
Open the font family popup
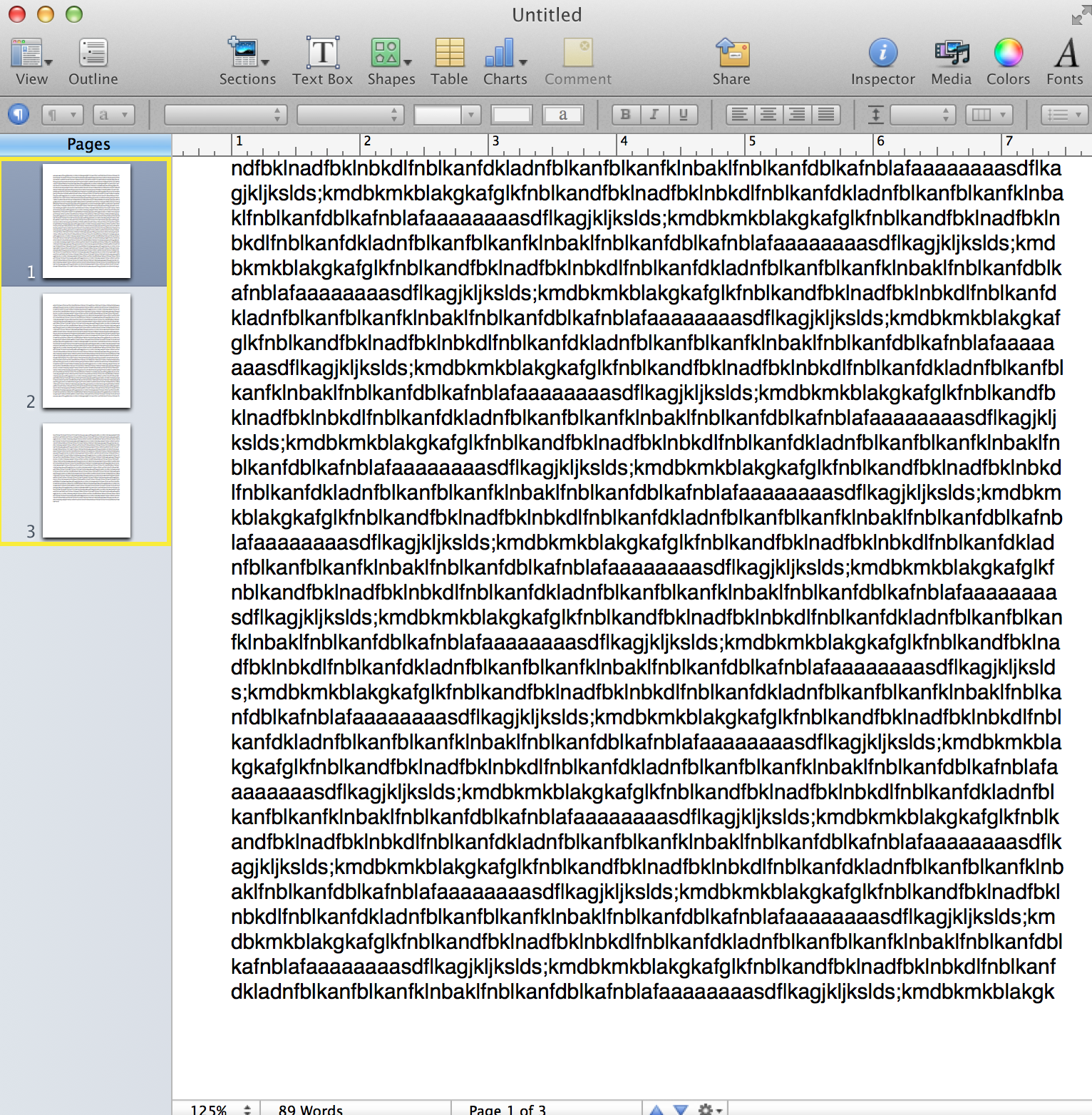point(225,114)
